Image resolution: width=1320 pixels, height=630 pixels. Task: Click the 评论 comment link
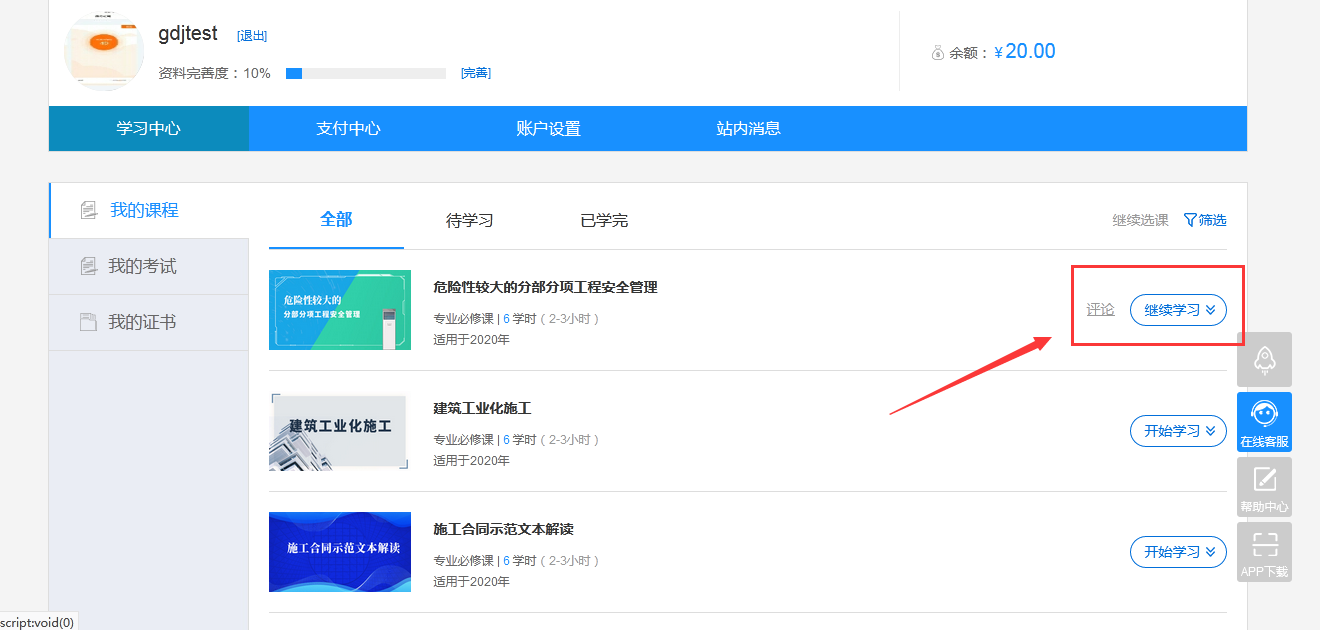tap(1100, 310)
